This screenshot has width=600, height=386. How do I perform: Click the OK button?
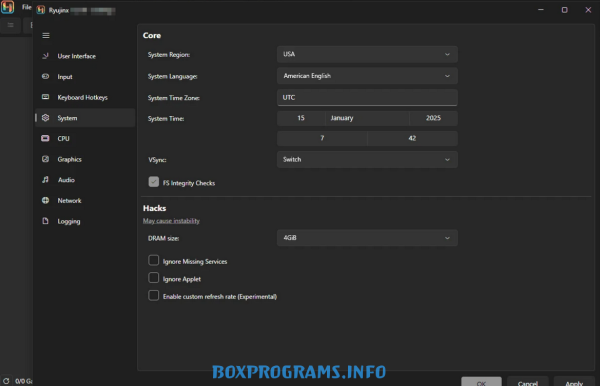coord(481,382)
